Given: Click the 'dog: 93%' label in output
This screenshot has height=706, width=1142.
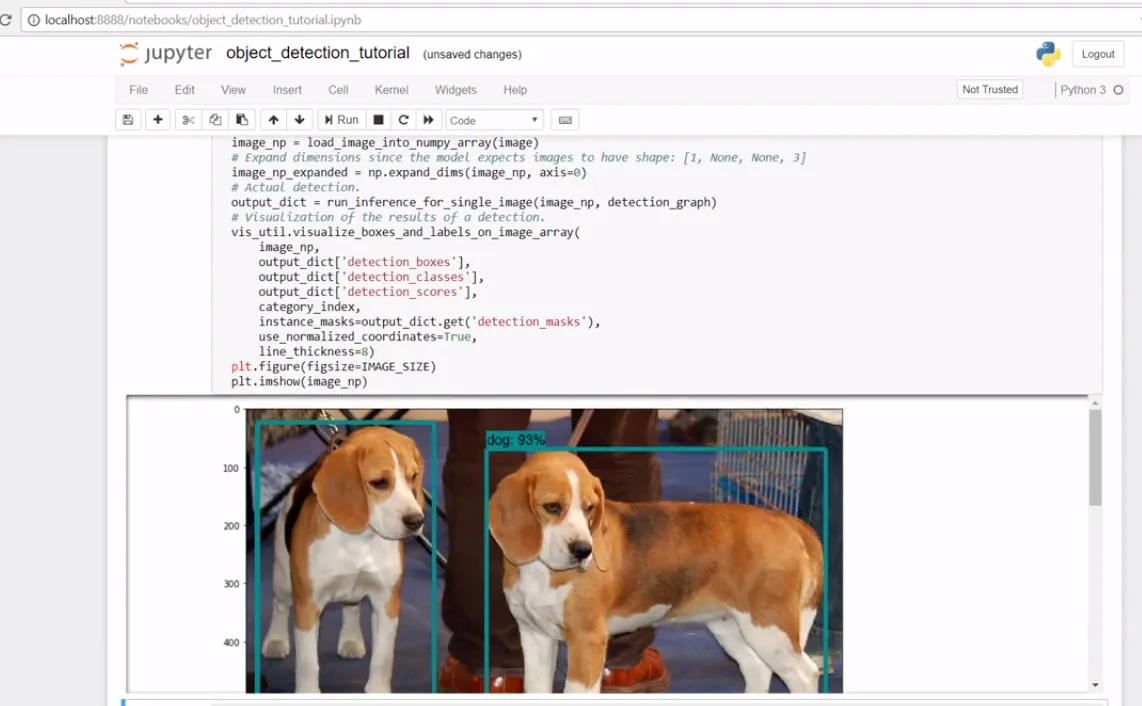Looking at the screenshot, I should (x=515, y=440).
